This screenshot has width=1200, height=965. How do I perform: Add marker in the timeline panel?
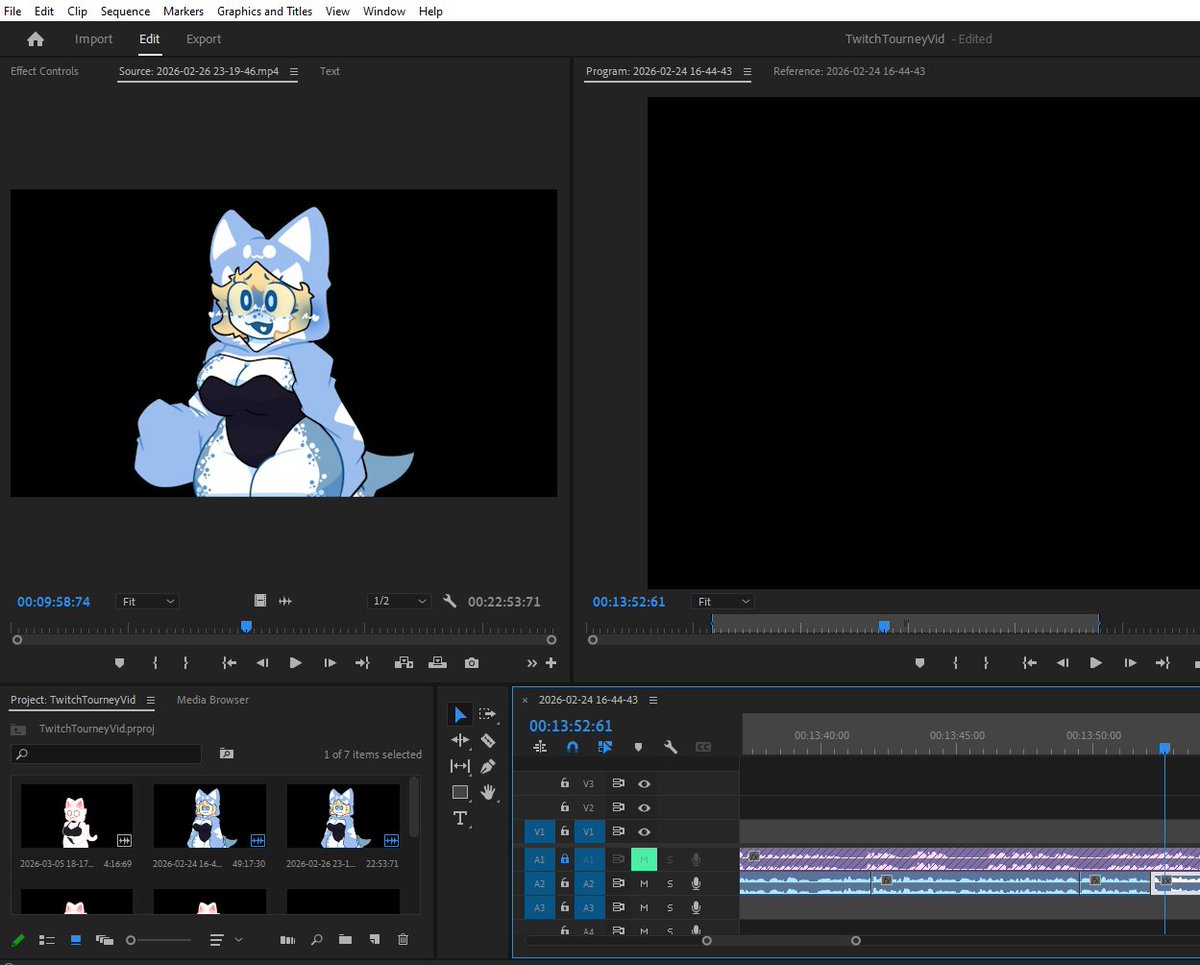pyautogui.click(x=638, y=747)
